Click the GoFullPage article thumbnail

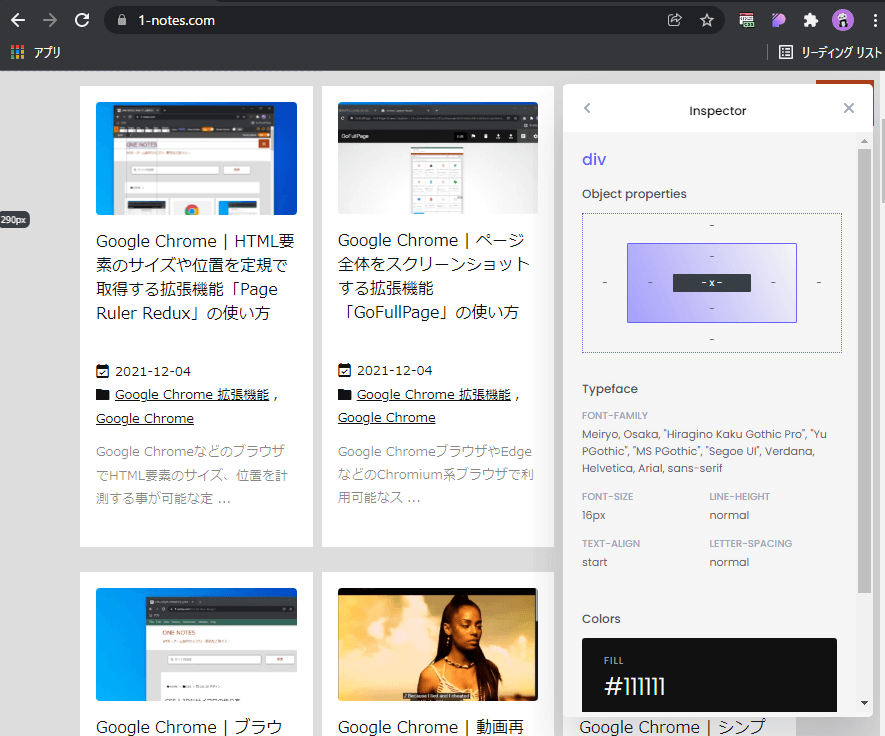pyautogui.click(x=437, y=158)
